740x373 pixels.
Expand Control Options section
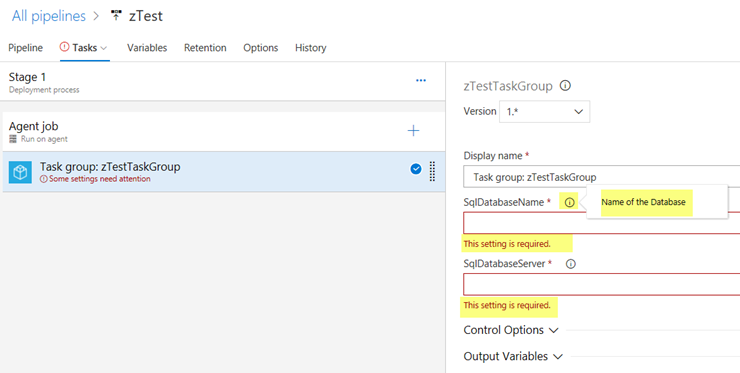click(511, 330)
